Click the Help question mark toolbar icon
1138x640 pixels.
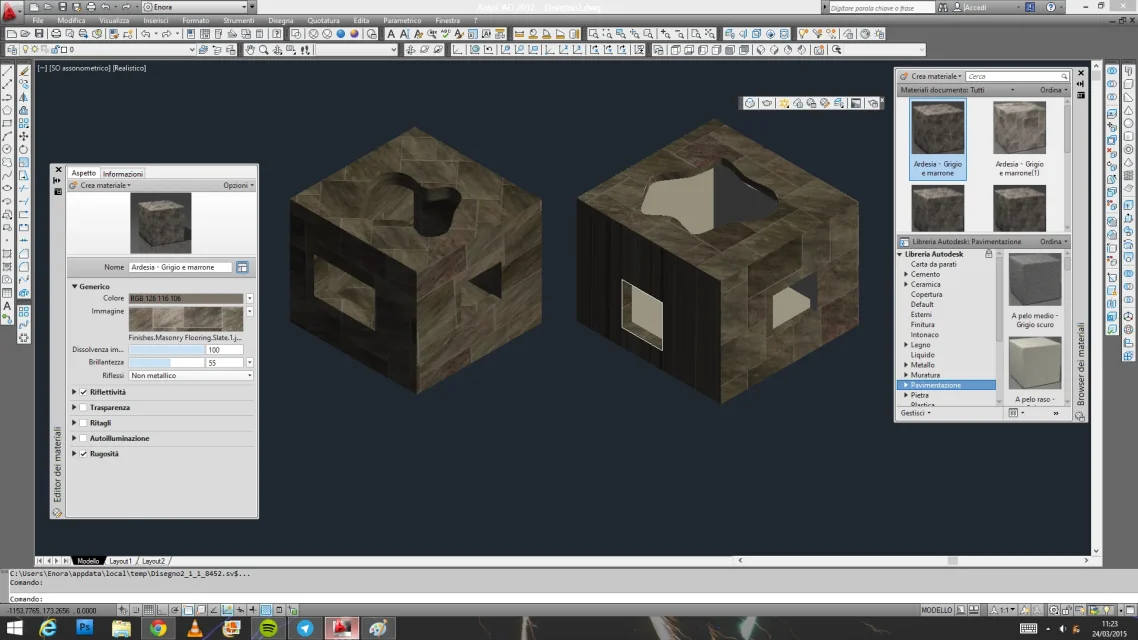coord(277,34)
